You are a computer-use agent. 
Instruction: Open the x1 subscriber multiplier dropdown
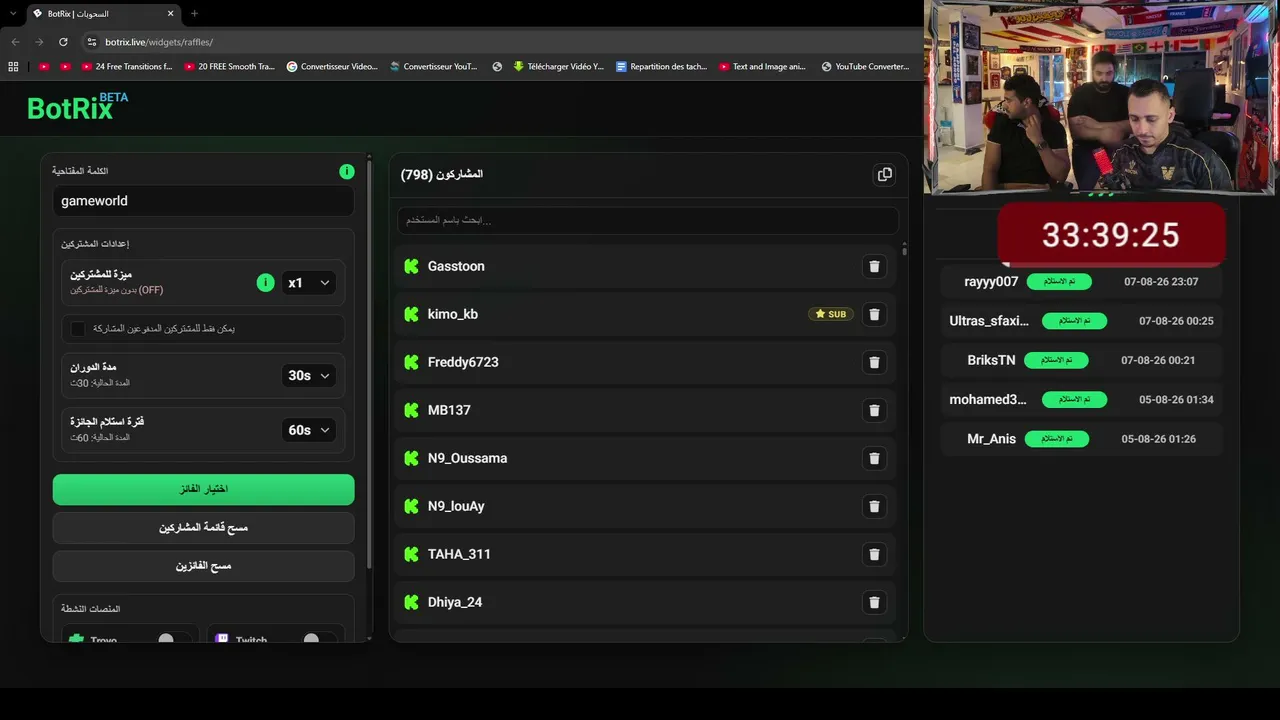(308, 283)
